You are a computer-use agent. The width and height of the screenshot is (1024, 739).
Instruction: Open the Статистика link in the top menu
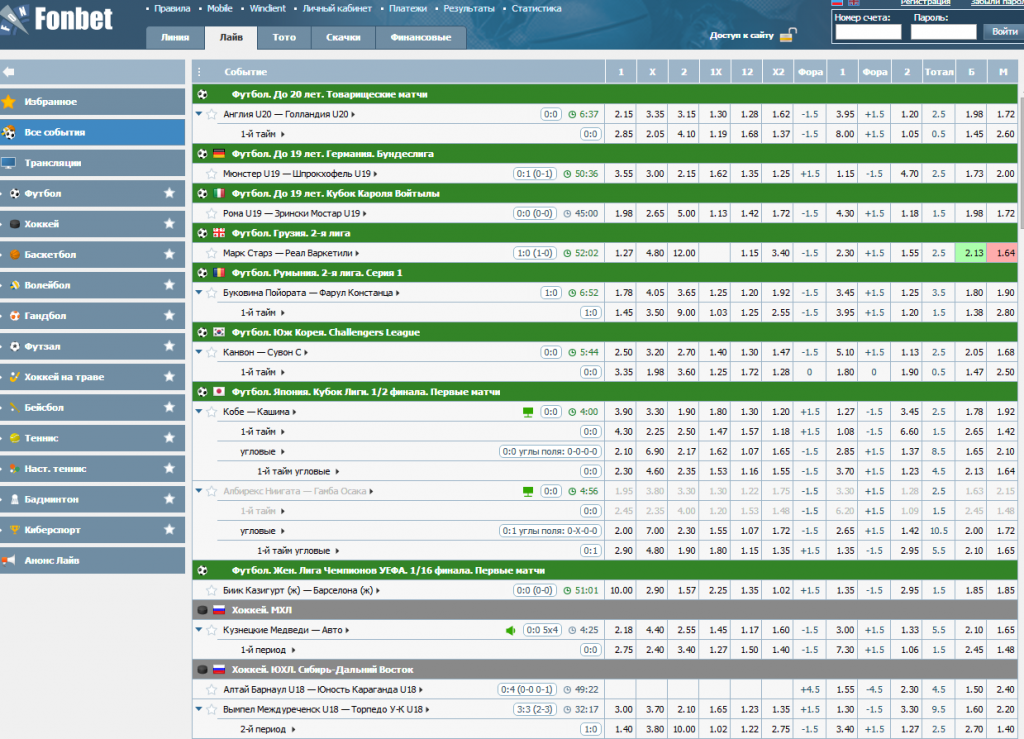[x=536, y=8]
